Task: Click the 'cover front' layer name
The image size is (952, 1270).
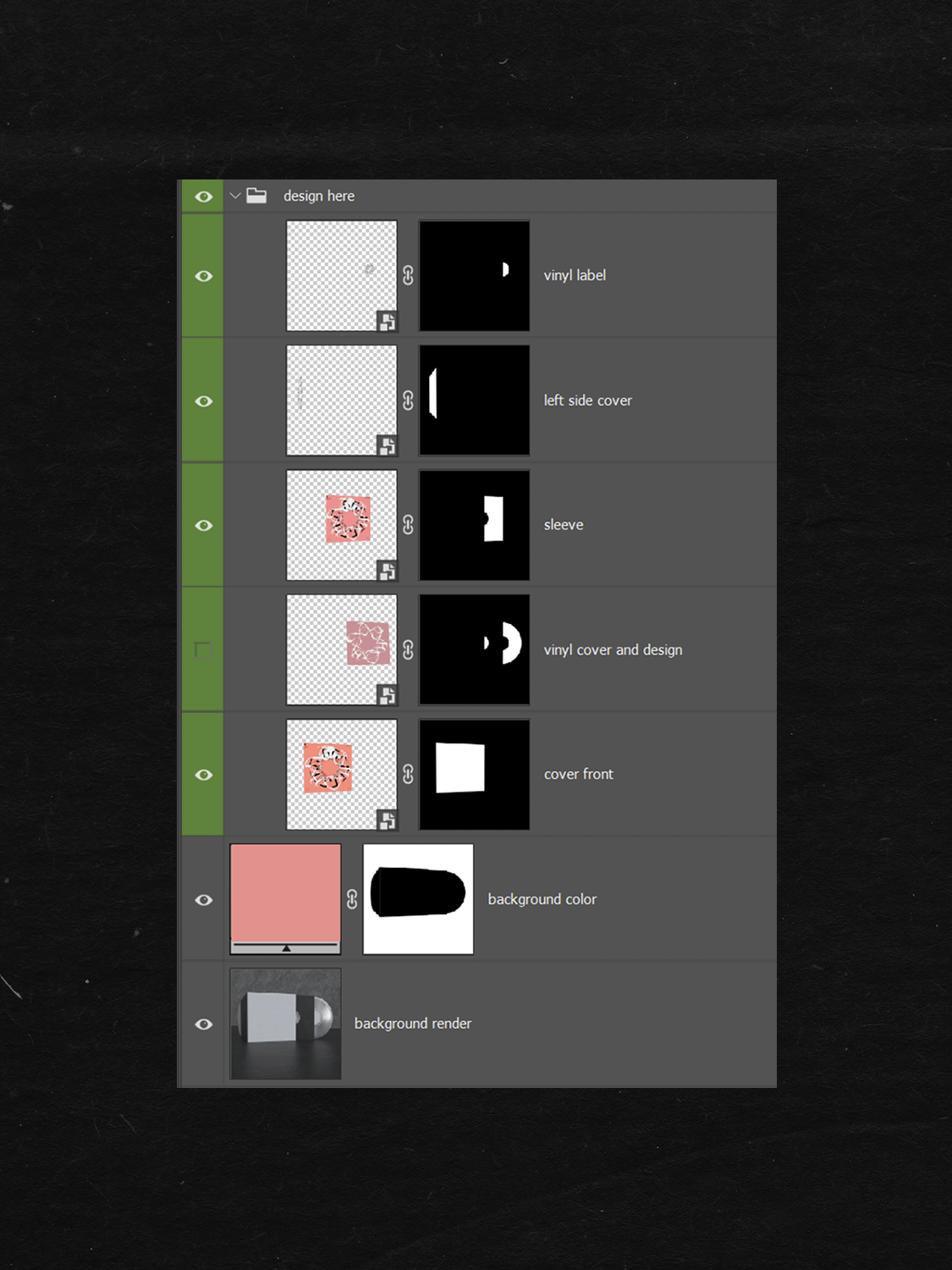Action: (579, 774)
